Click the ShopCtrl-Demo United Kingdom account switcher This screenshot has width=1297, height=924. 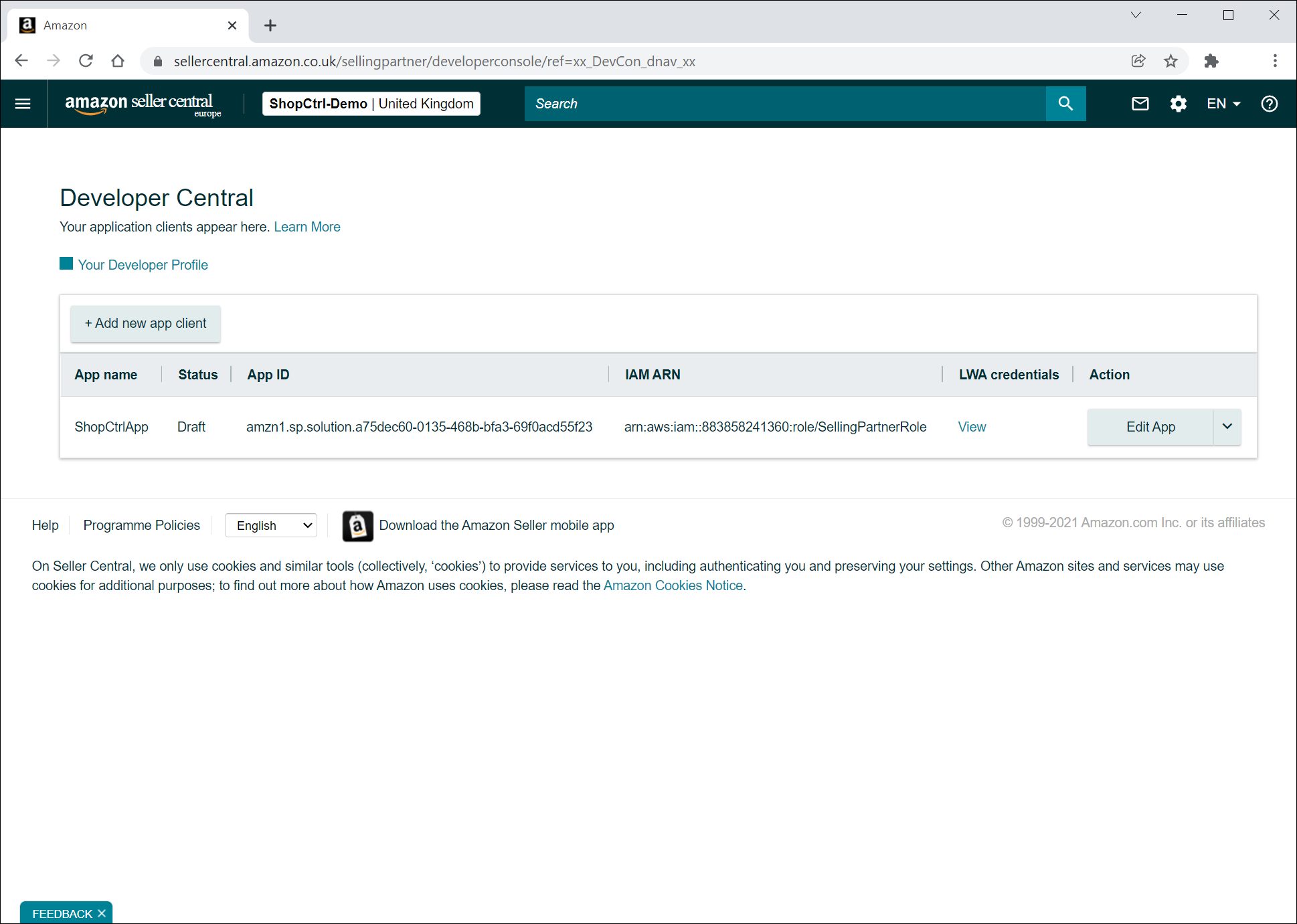coord(371,104)
